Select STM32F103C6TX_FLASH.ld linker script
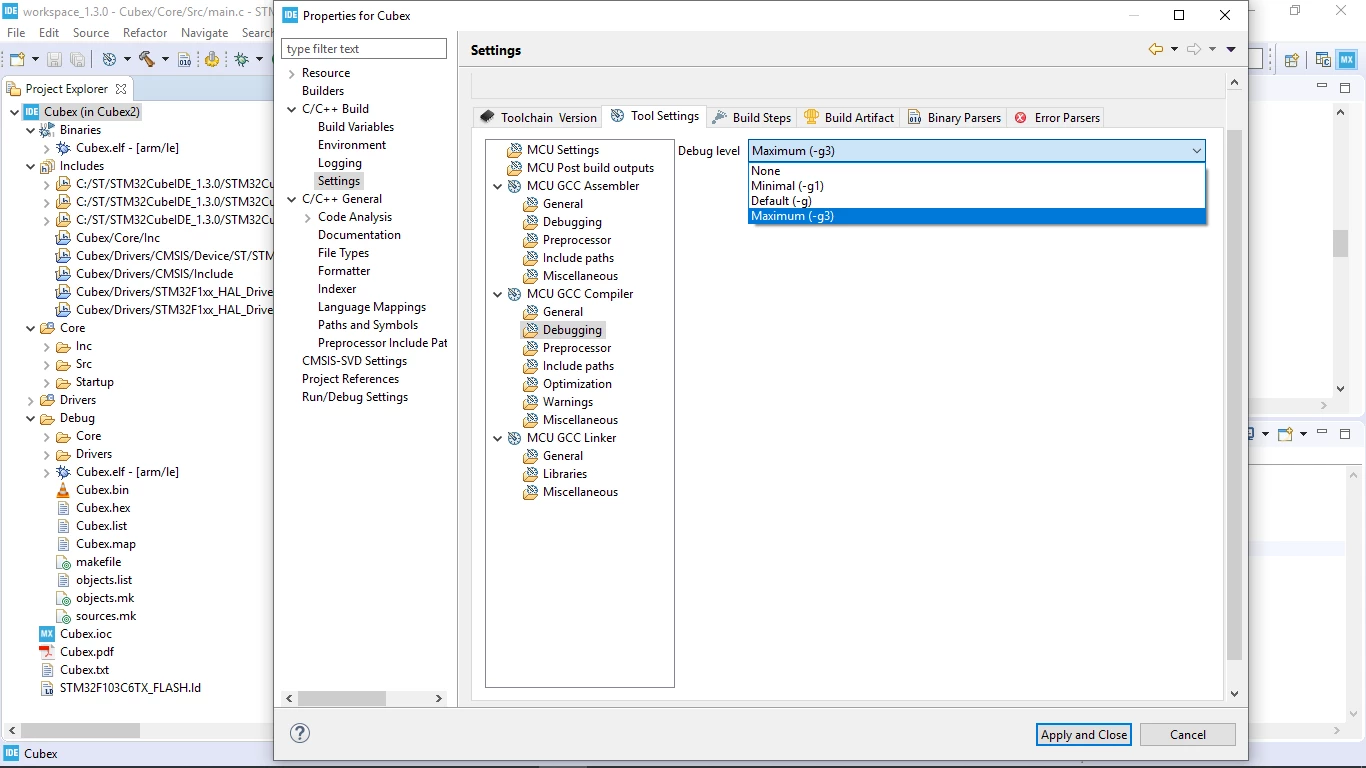Screen dimensions: 1366x768 (x=130, y=688)
